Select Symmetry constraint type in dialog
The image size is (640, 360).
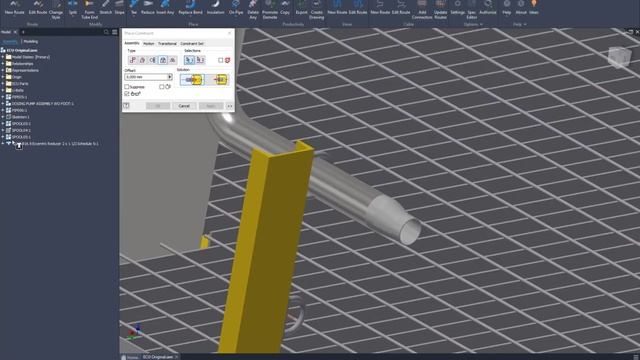[173, 60]
